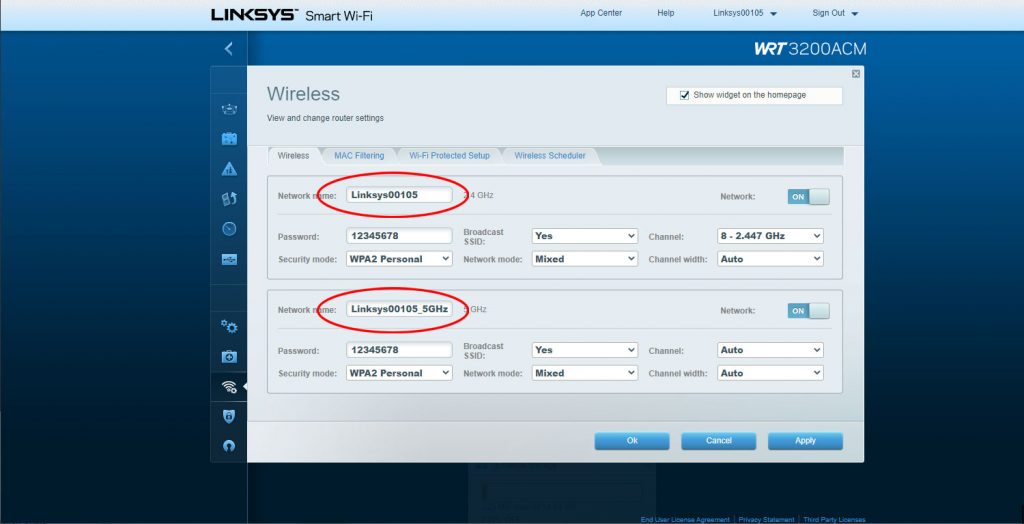This screenshot has width=1024, height=524.
Task: Collapse sidebar with the back chevron
Action: [x=229, y=48]
